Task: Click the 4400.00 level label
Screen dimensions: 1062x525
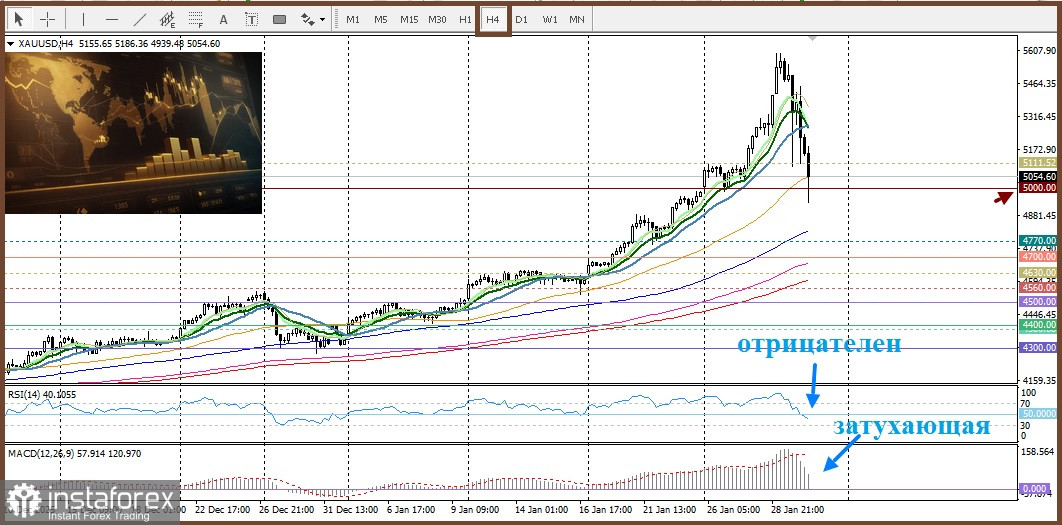Action: 1037,325
